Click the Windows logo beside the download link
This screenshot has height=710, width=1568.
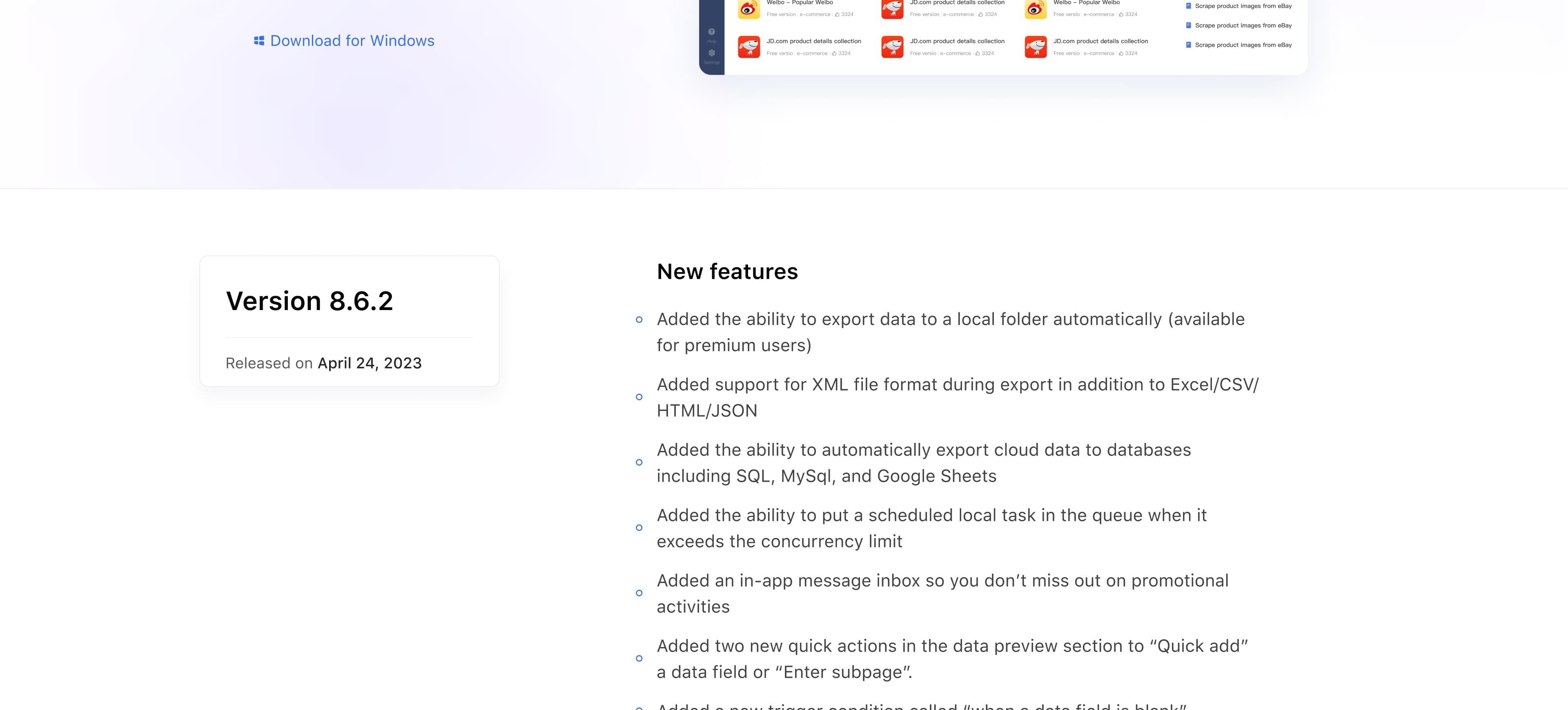[259, 41]
